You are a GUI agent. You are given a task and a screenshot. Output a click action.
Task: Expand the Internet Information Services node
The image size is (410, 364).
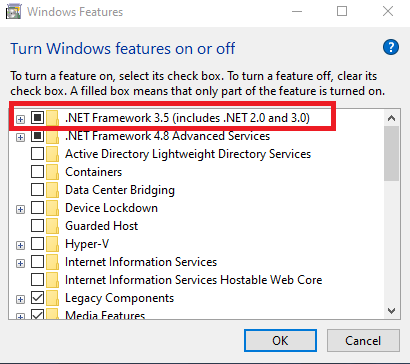[21, 263]
